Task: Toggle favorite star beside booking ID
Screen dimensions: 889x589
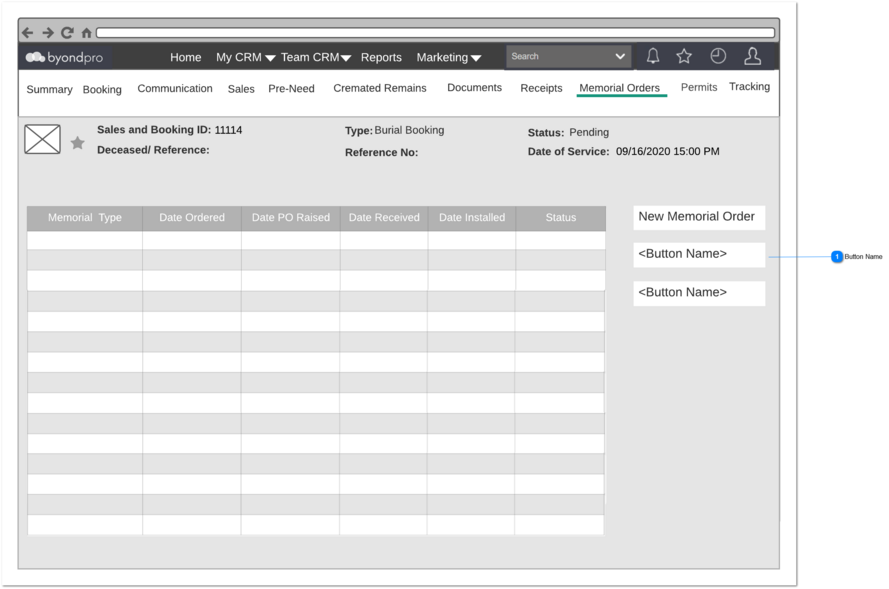Action: [x=78, y=143]
